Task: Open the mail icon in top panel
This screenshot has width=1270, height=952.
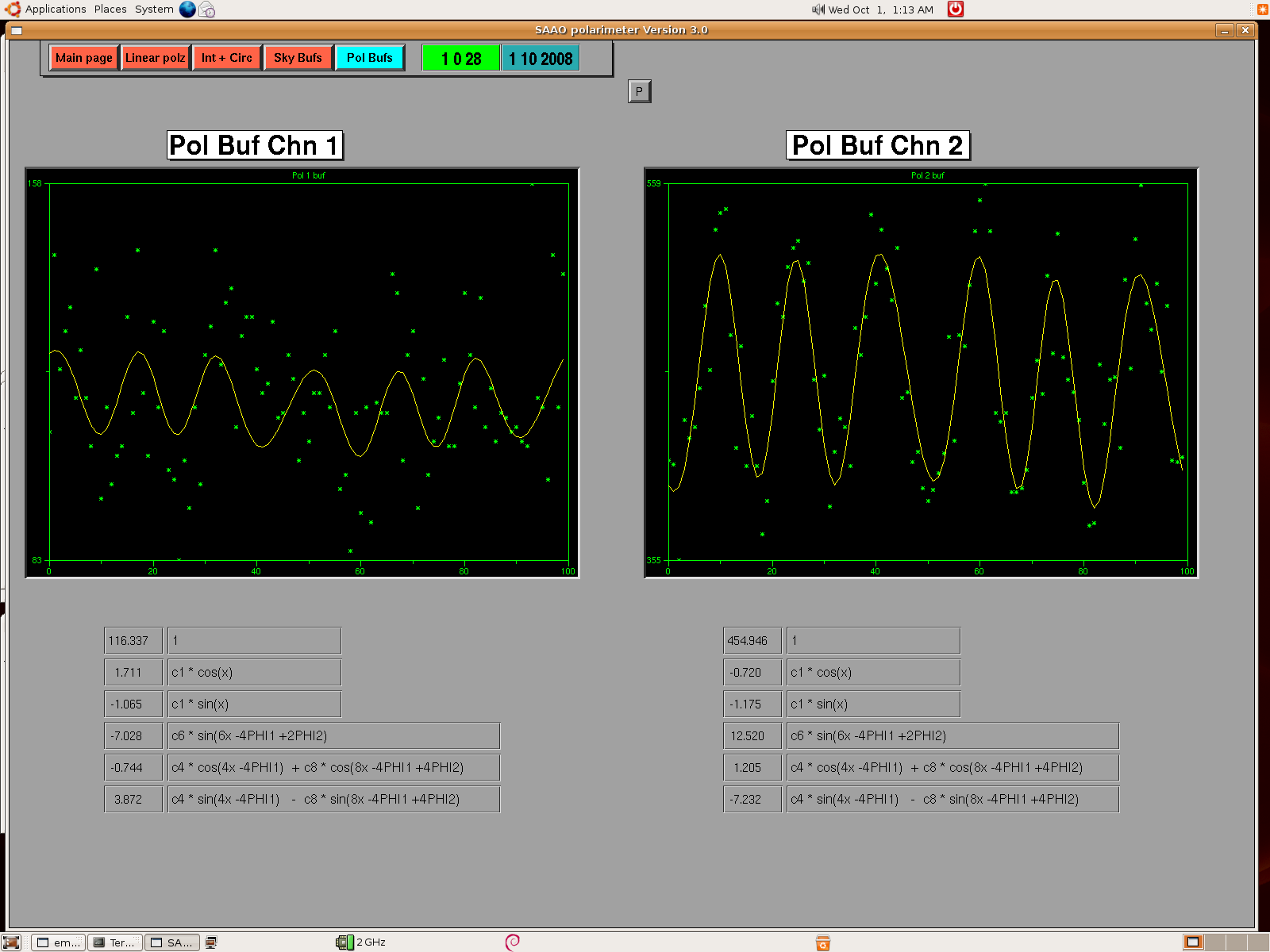Action: [206, 10]
